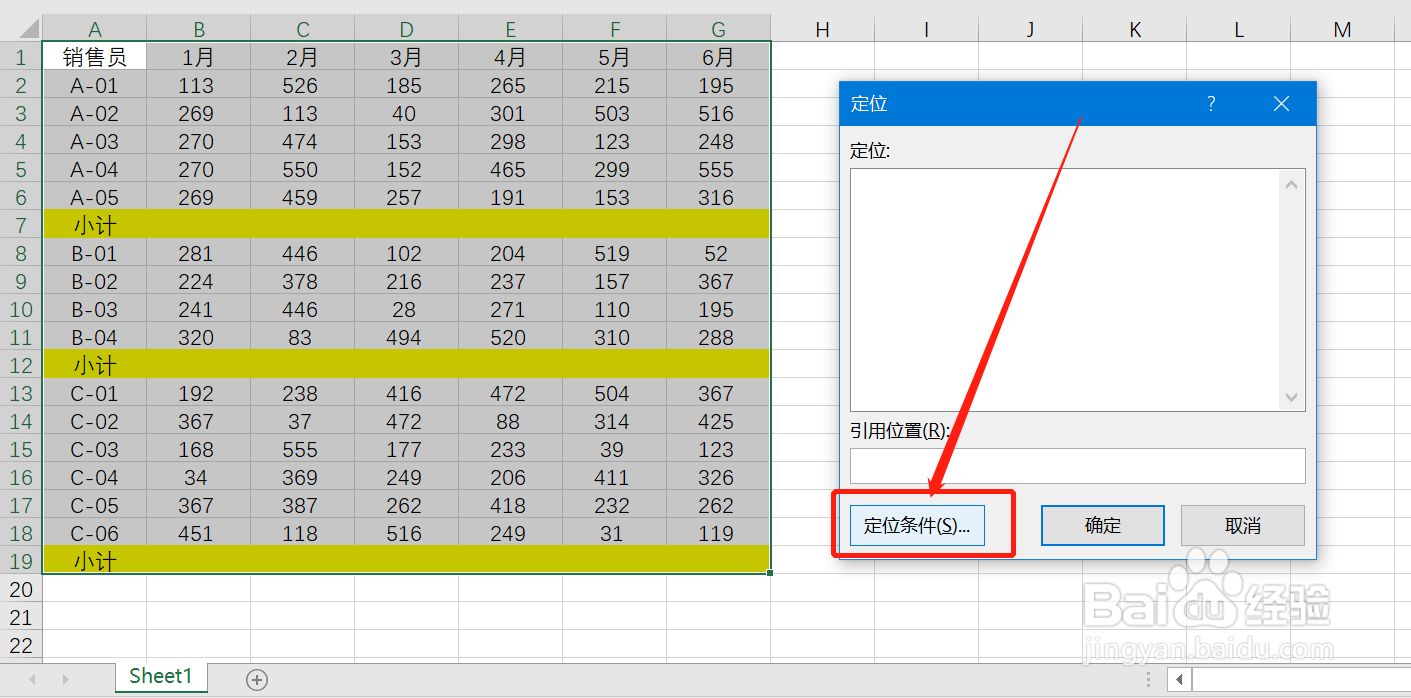Select column G header
This screenshot has width=1411, height=698.
[717, 27]
